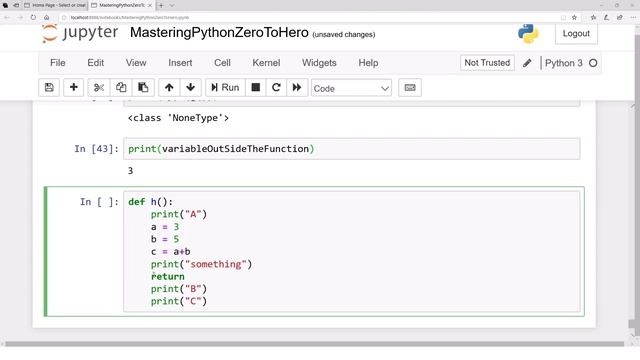Close the MasteringPythonZeroToHero browser tab
The image size is (640, 360).
pos(150,5)
